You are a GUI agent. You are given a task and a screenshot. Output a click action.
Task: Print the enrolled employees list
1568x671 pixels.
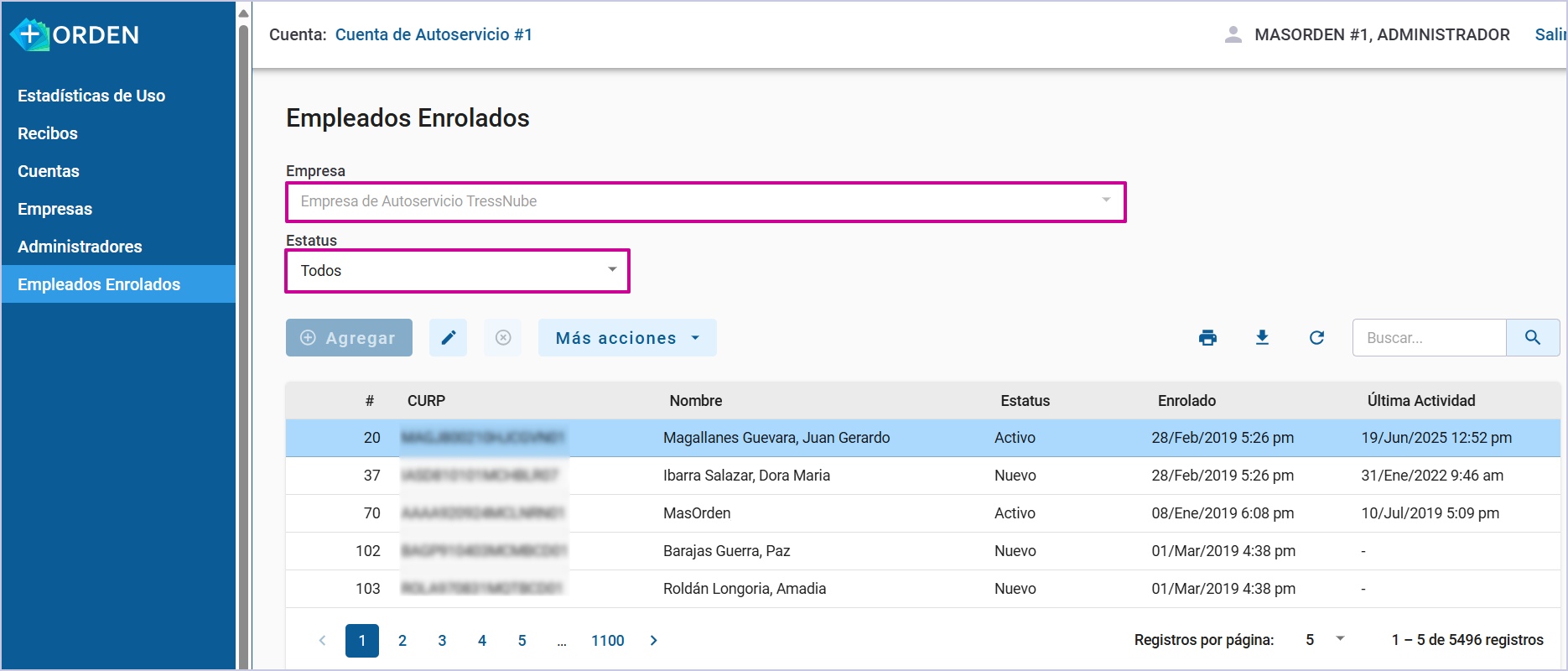point(1207,337)
